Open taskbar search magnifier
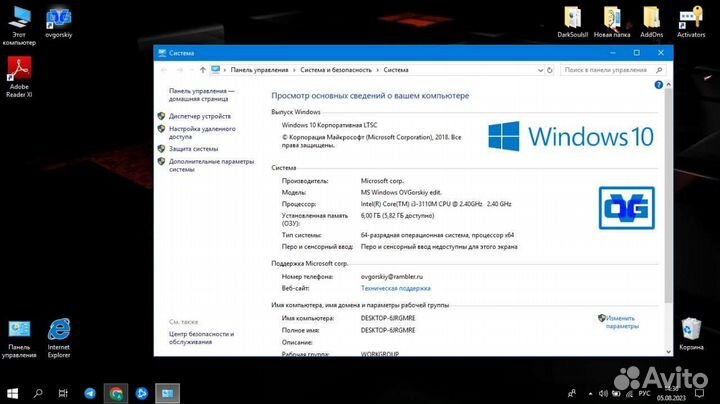The image size is (720, 404). 38,393
